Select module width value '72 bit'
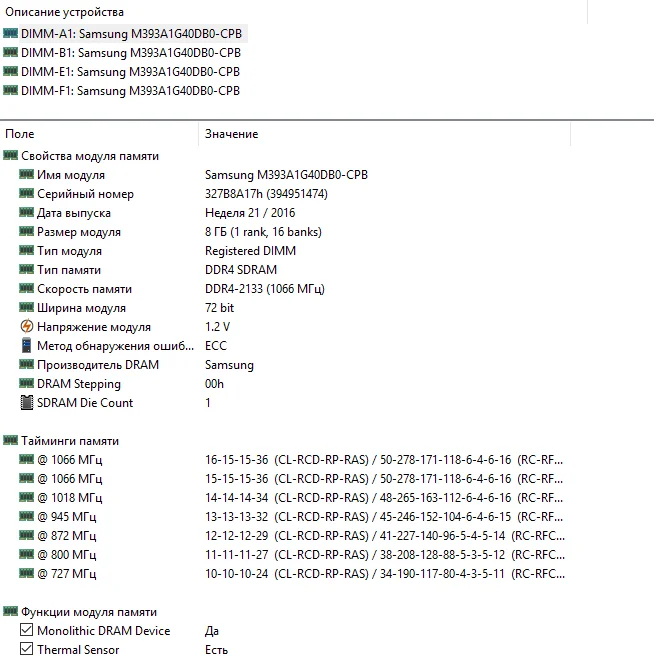Viewport: 654px width, 671px height. coord(220,308)
